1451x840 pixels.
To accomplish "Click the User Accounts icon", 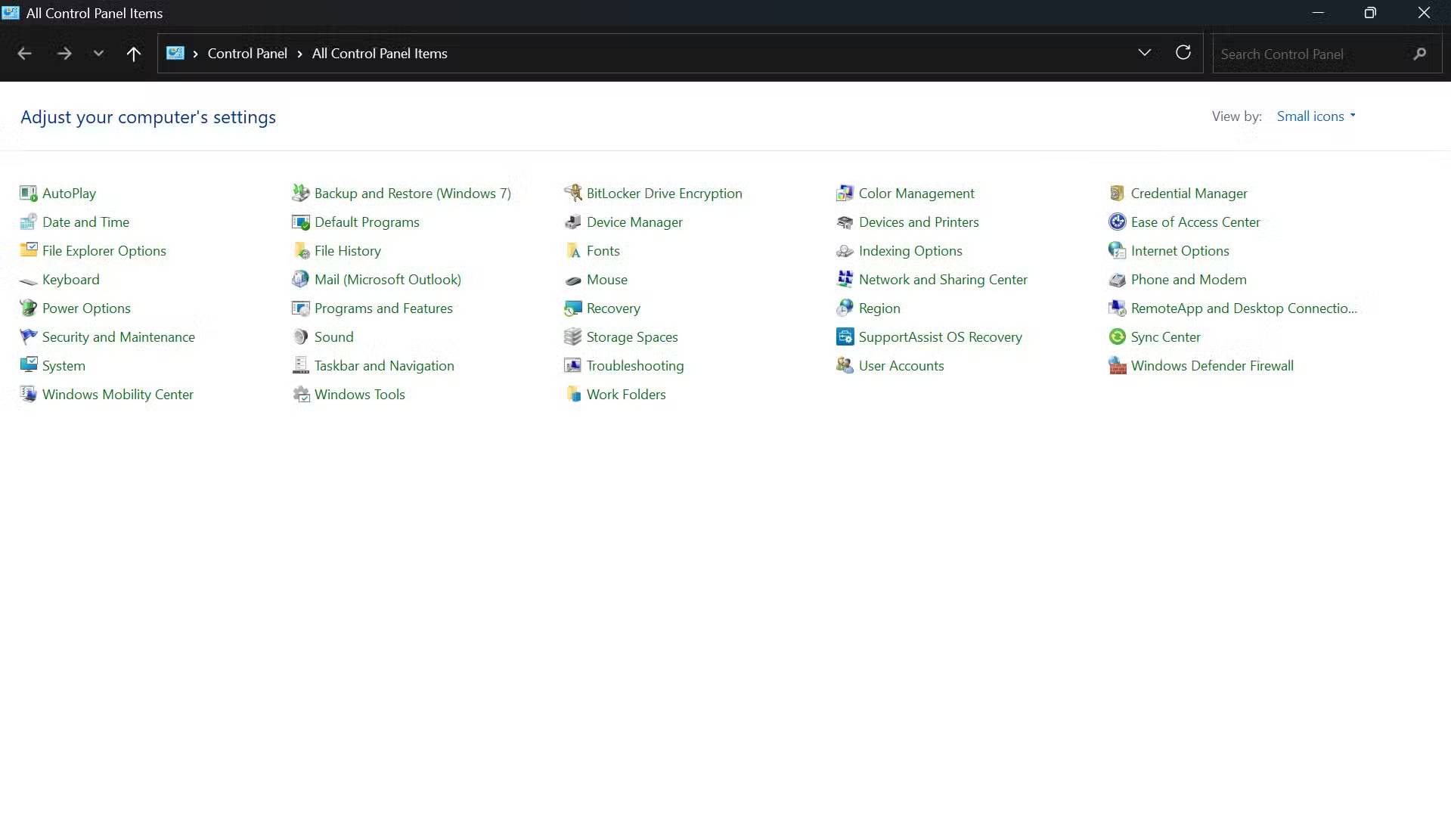I will tap(845, 366).
